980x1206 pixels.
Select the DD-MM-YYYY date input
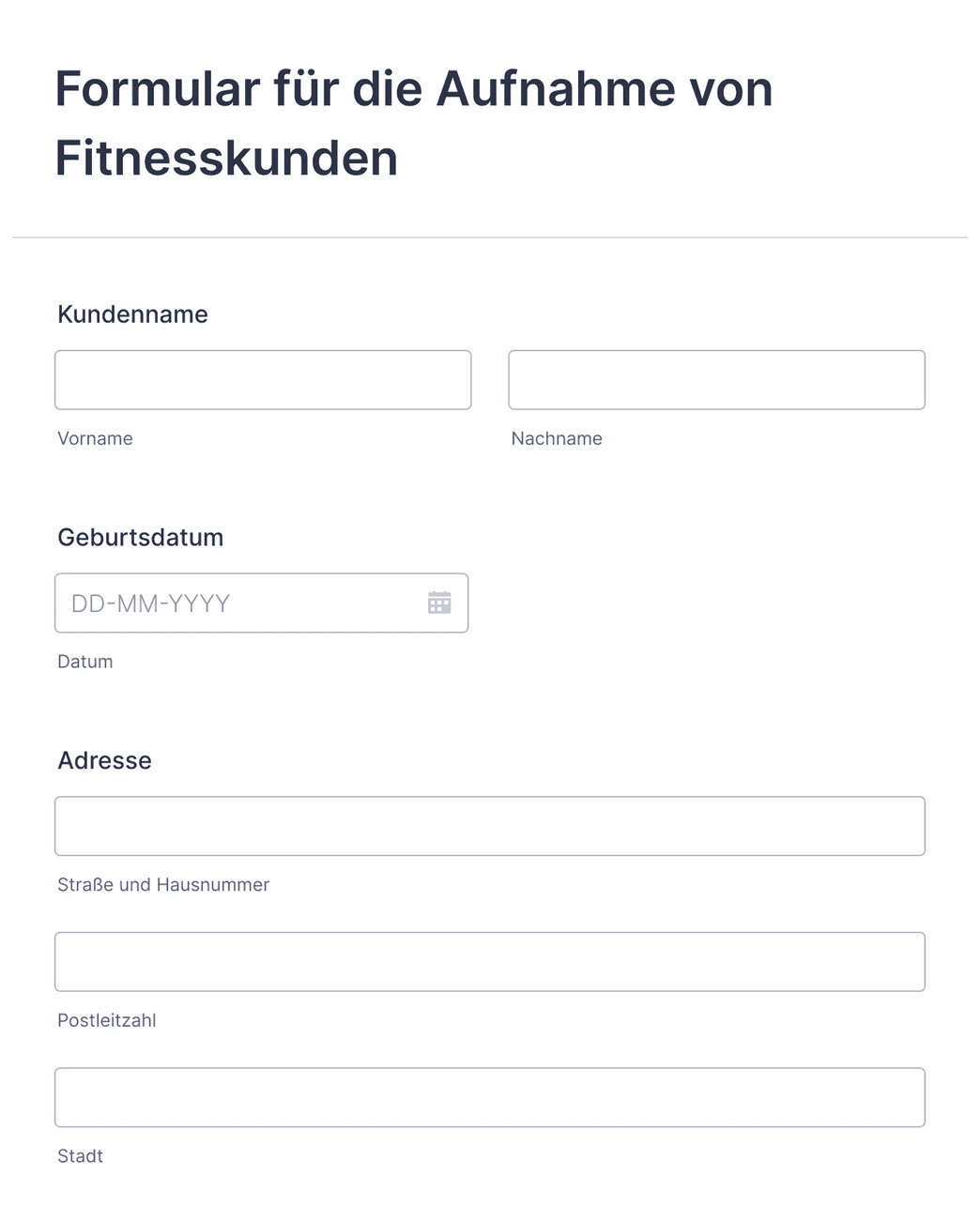[235, 603]
